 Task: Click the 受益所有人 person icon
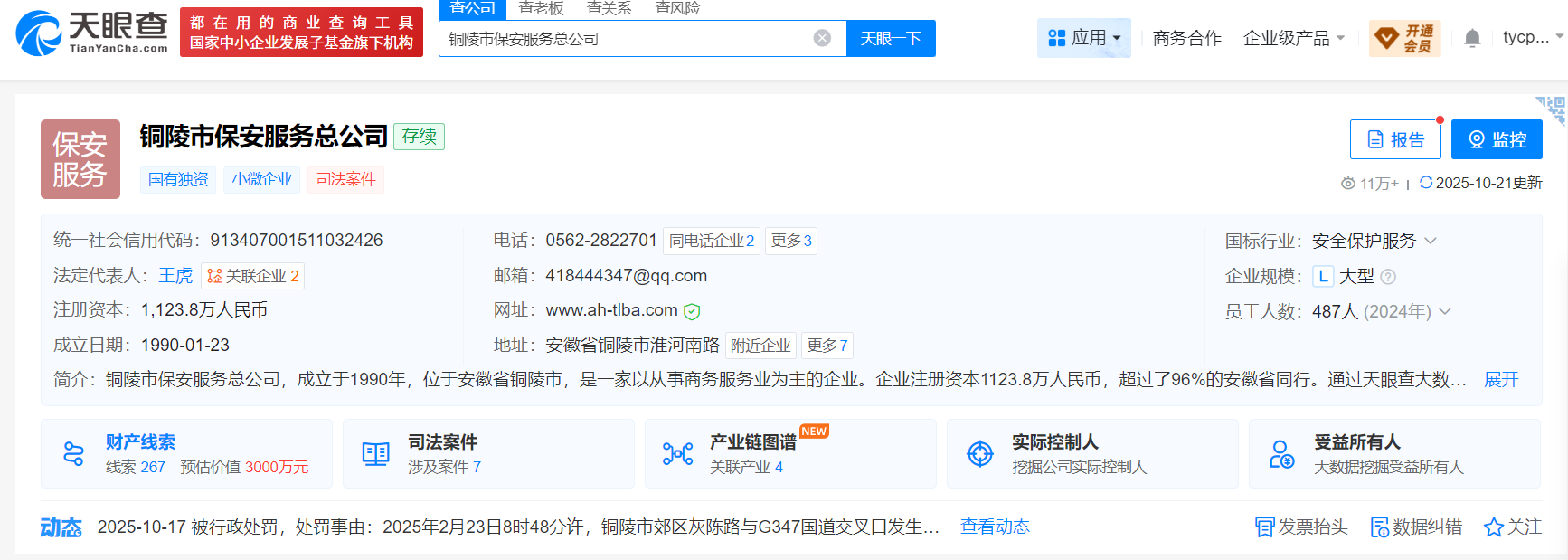pos(1281,453)
